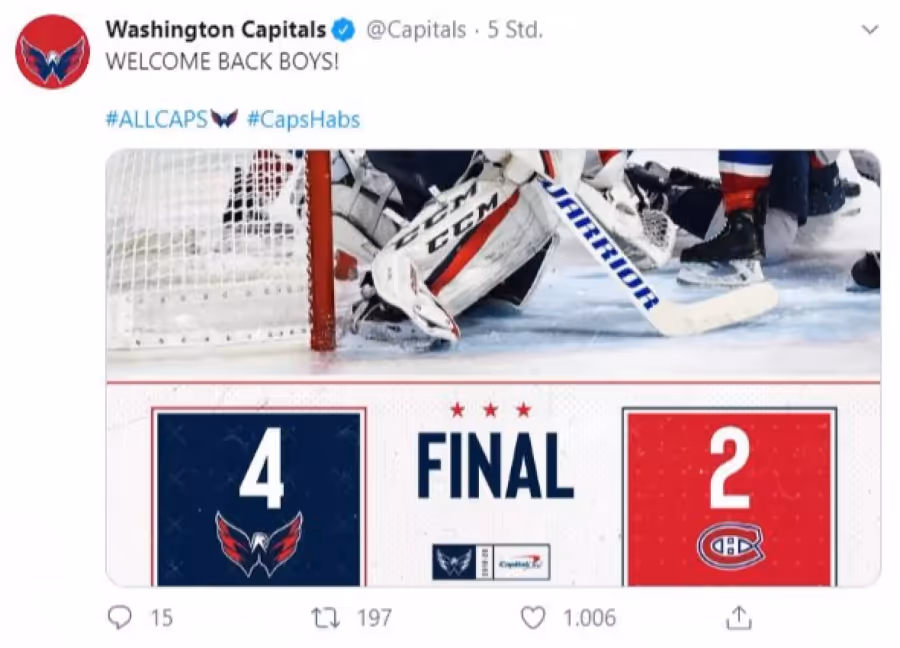Click the Washington Capitals display name
The height and width of the screenshot is (648, 900).
coord(216,30)
